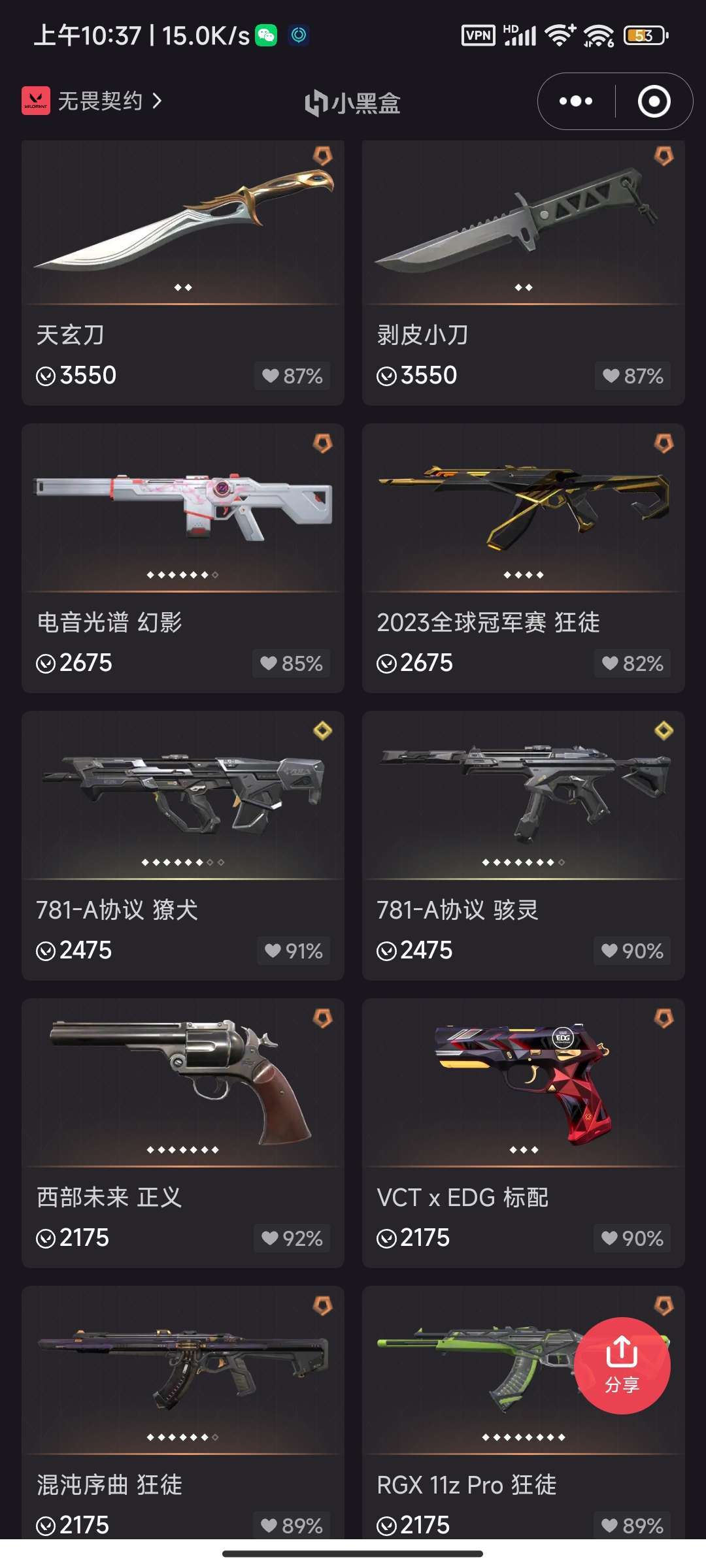Expand the 无畏契约 game selector chevron

(x=157, y=101)
